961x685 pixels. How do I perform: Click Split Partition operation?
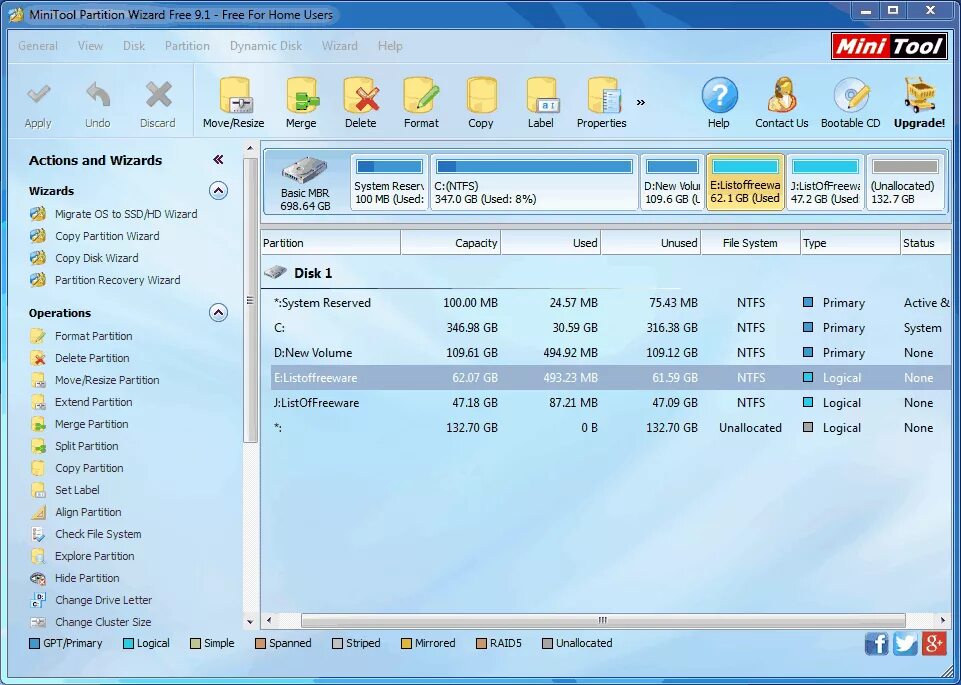coord(74,446)
